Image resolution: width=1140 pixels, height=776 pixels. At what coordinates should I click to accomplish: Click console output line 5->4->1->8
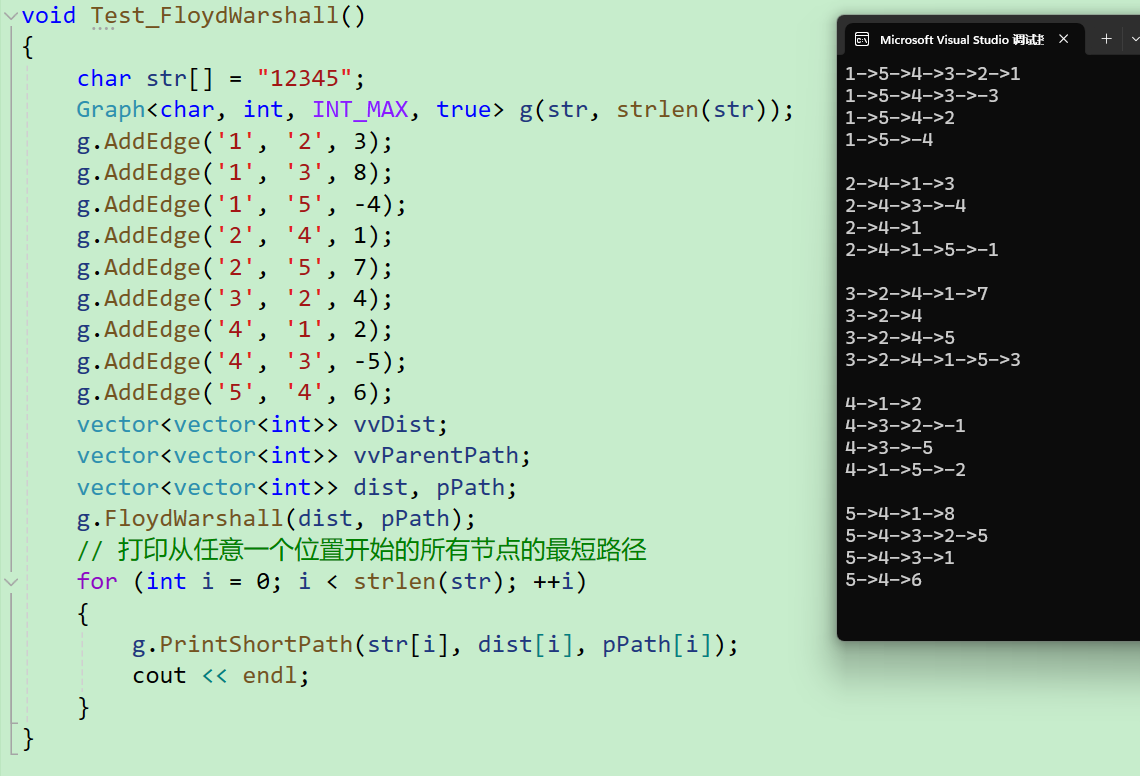pos(899,513)
